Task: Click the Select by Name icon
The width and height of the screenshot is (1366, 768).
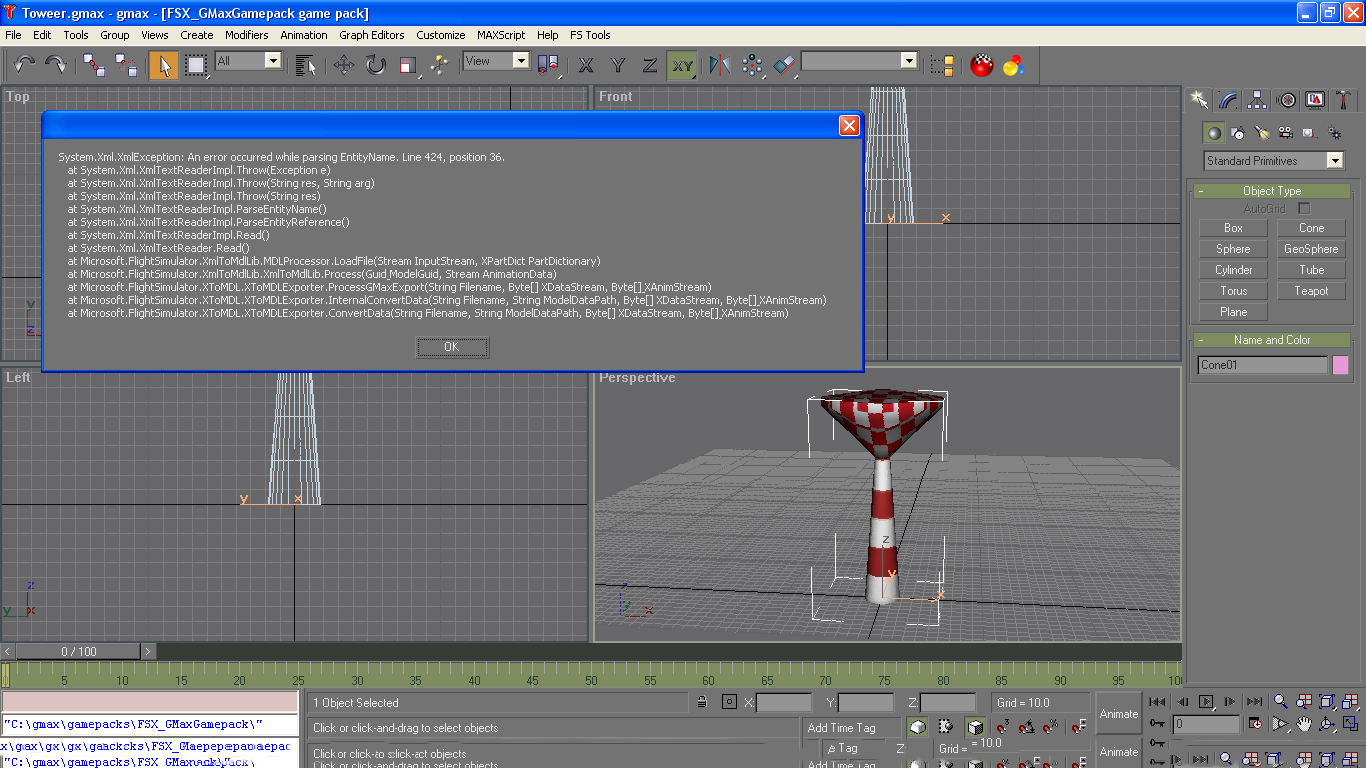Action: click(x=306, y=65)
